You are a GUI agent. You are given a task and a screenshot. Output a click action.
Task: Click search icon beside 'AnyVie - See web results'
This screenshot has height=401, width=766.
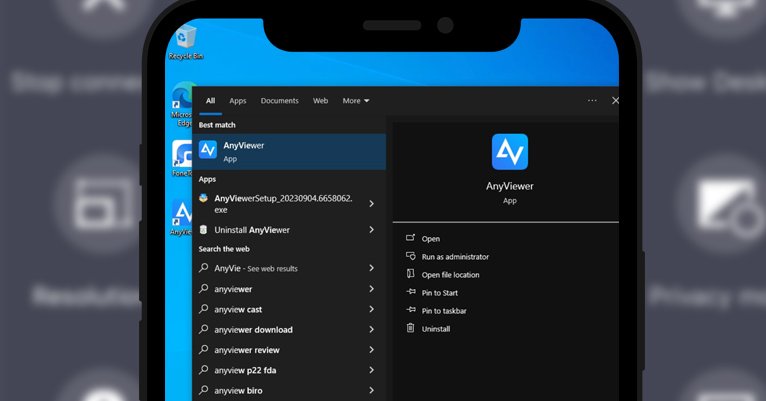tap(204, 268)
